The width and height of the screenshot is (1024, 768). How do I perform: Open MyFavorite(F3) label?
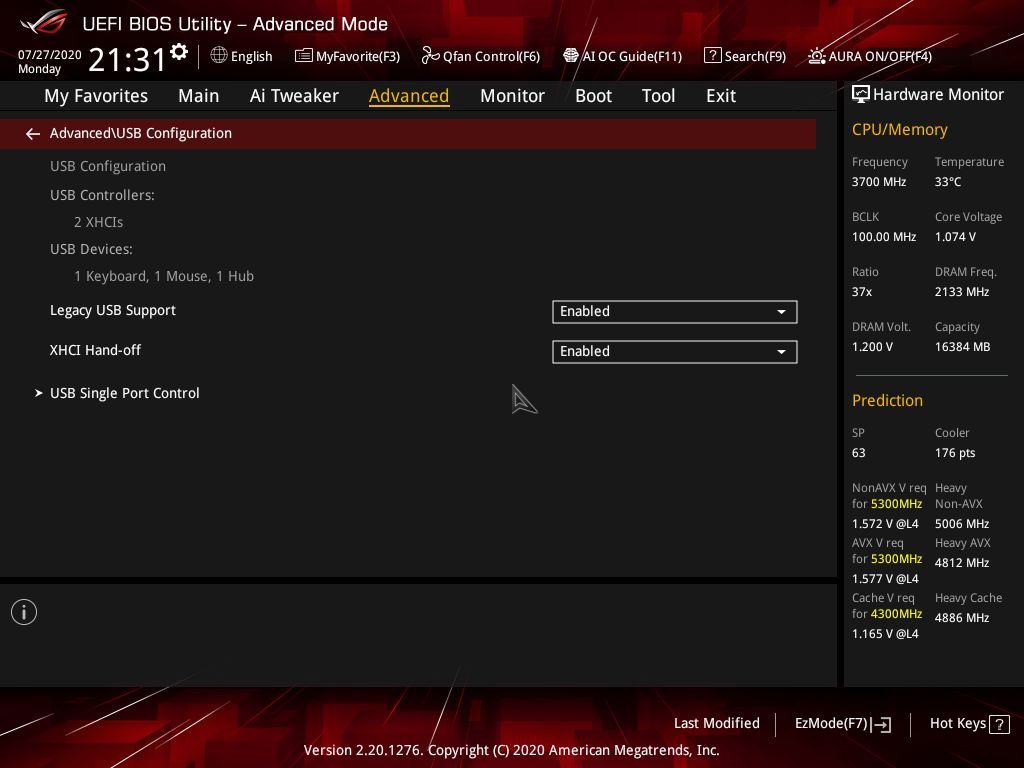point(358,56)
